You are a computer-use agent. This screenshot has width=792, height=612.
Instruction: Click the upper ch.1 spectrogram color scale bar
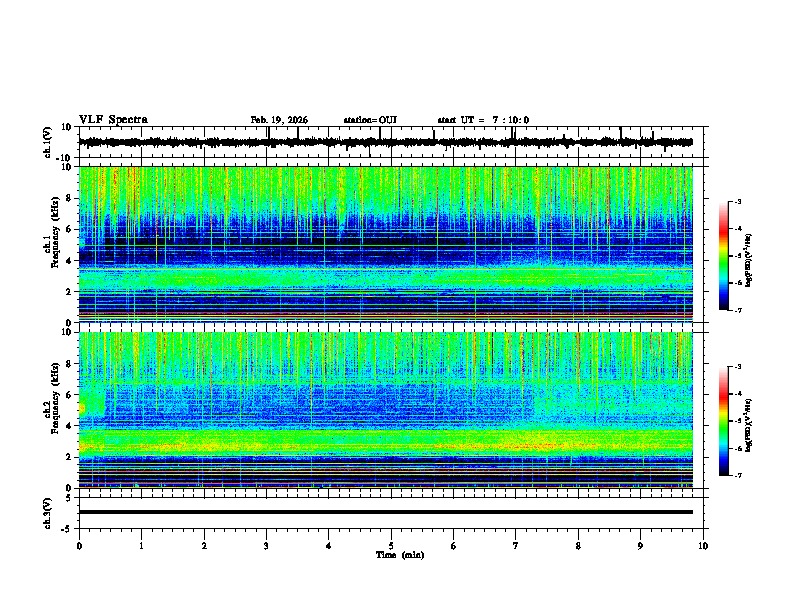(724, 256)
